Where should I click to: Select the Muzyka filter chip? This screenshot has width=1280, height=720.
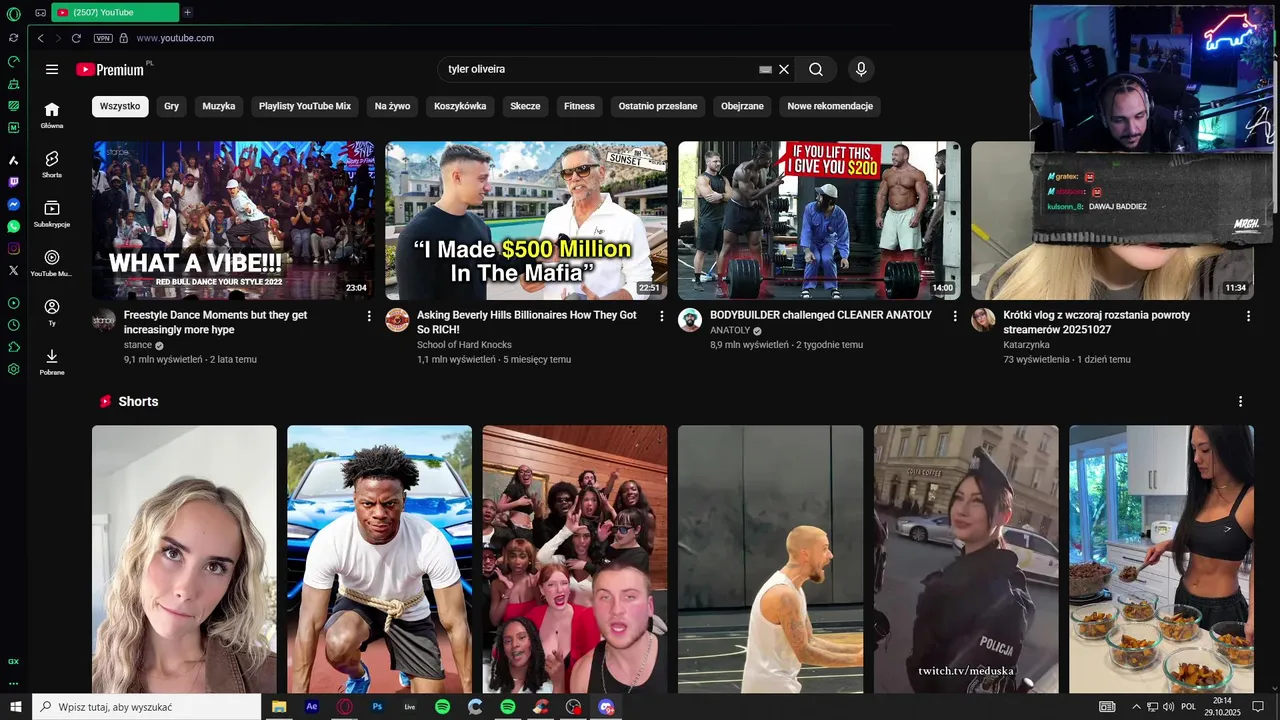tap(219, 106)
